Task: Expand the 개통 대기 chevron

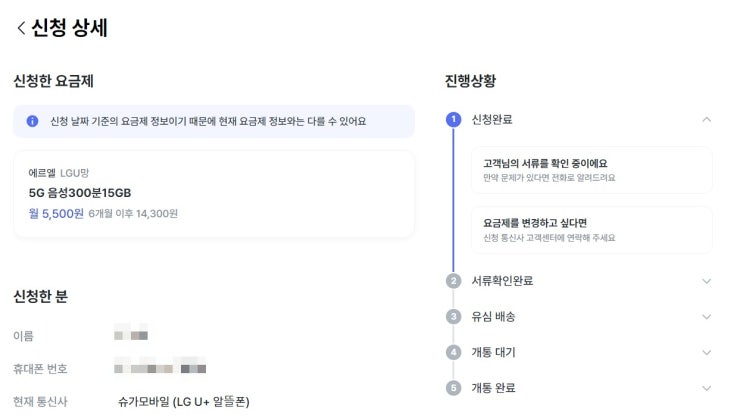Action: pyautogui.click(x=706, y=352)
